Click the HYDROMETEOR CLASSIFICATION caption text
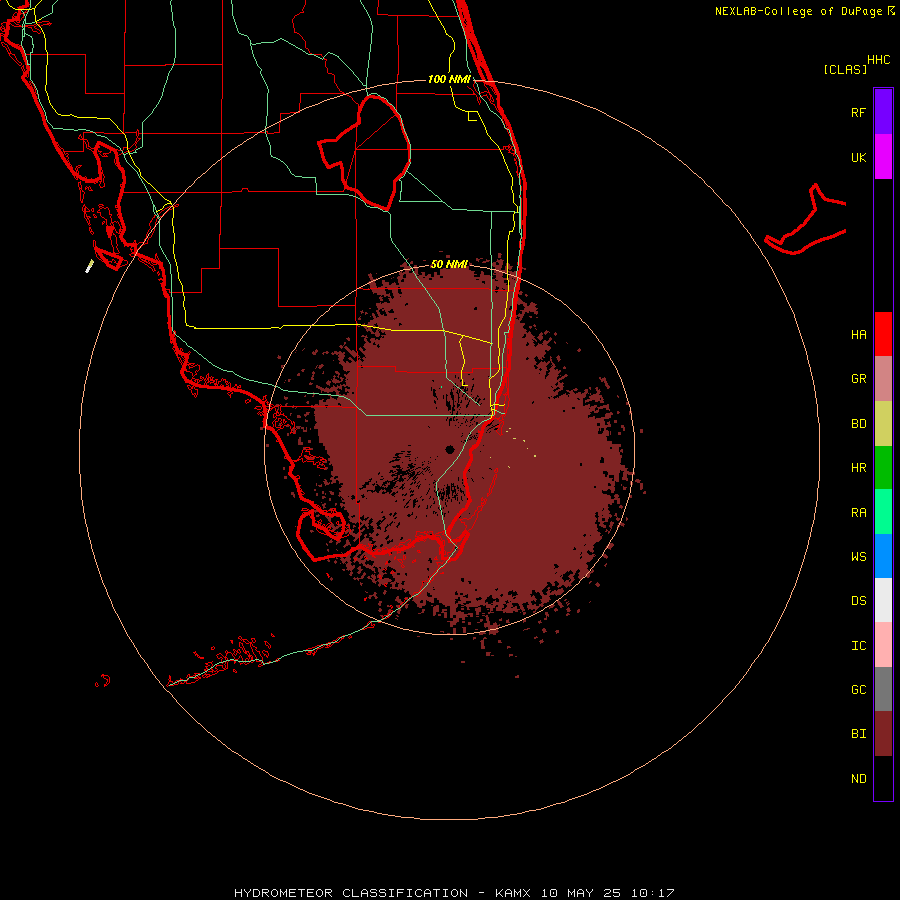 pos(351,893)
